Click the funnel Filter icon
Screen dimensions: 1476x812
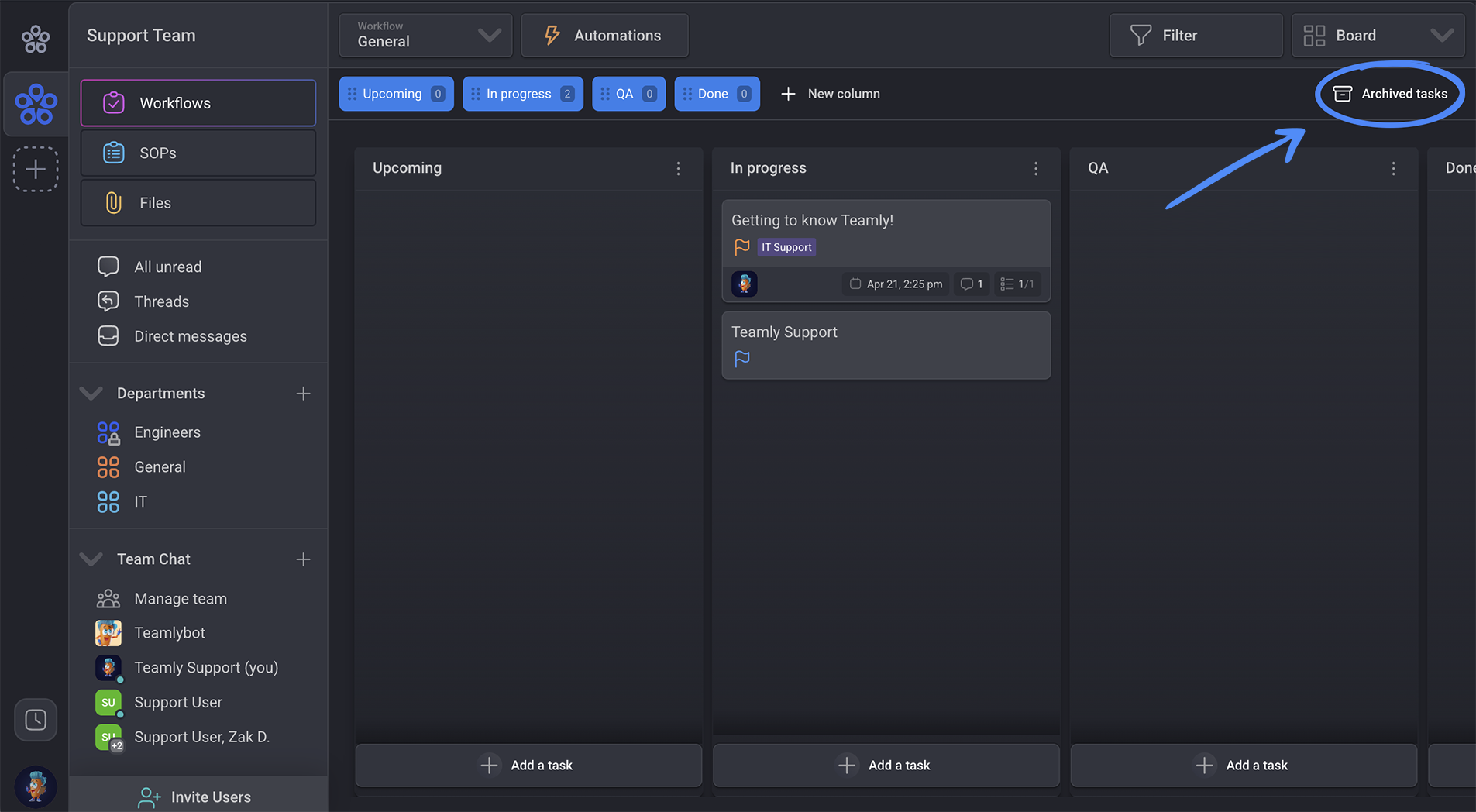point(1141,35)
